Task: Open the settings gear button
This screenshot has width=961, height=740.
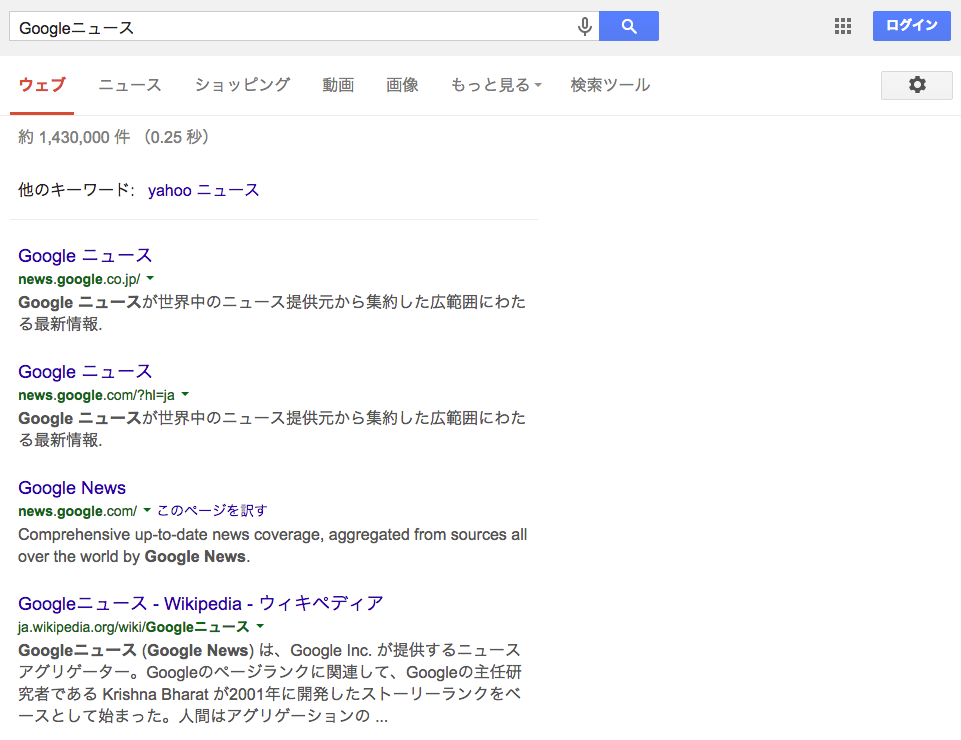Action: (917, 85)
